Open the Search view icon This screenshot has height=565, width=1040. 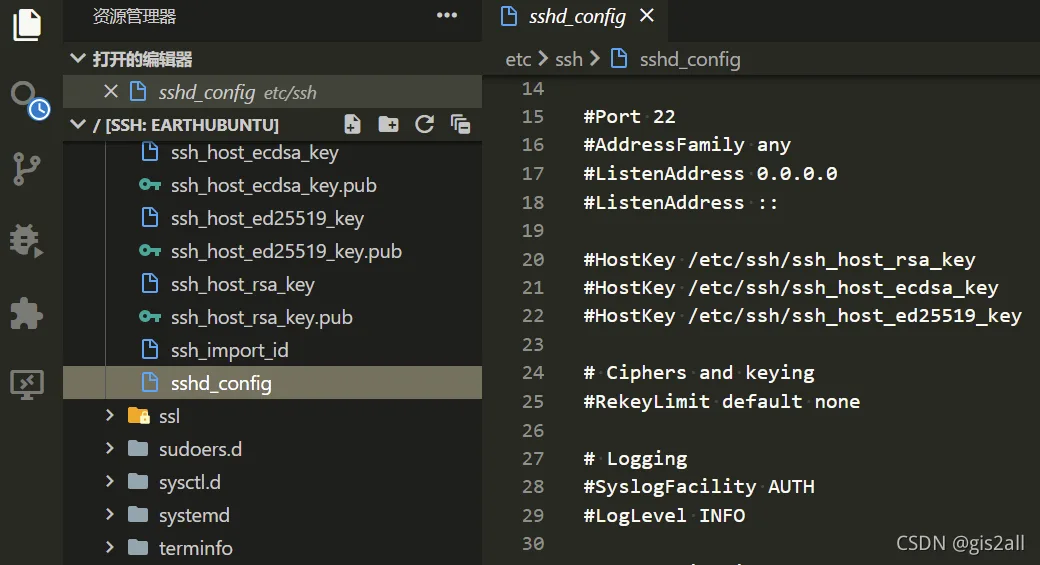coord(30,100)
